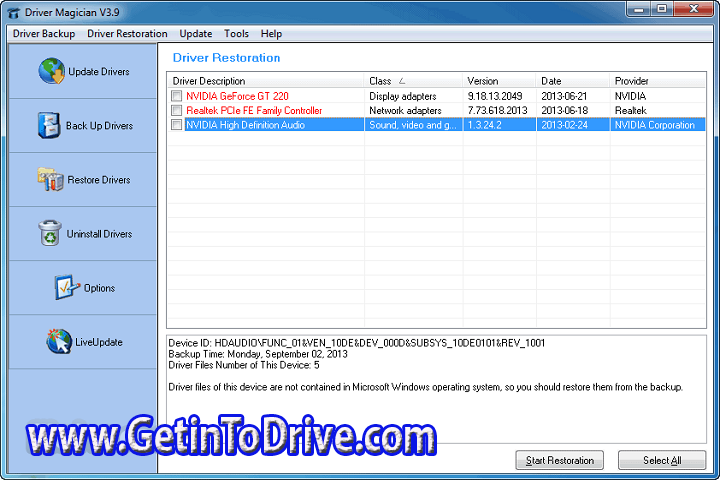Click the Network adapters class cell
The image size is (720, 480).
click(x=405, y=110)
